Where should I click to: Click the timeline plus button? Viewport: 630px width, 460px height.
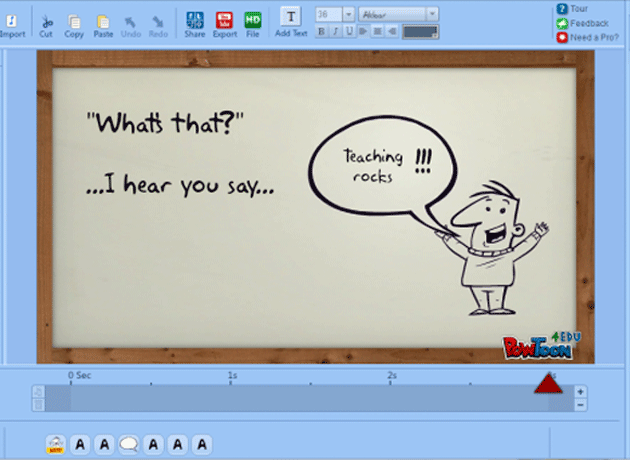(581, 391)
